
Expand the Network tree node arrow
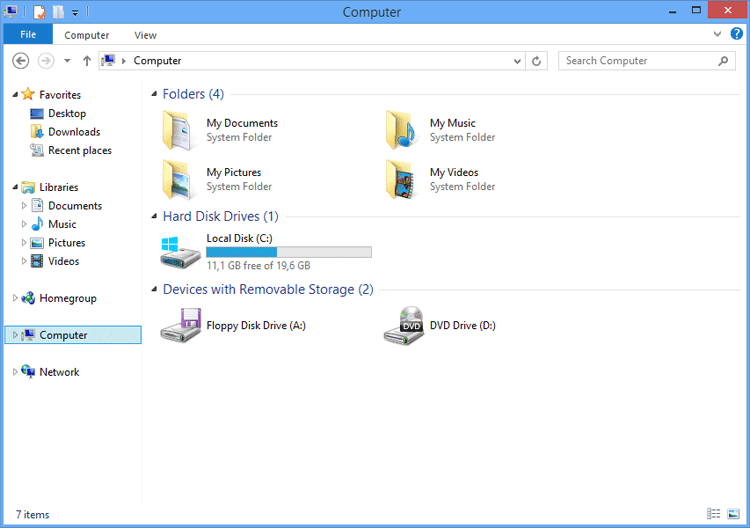(x=15, y=372)
